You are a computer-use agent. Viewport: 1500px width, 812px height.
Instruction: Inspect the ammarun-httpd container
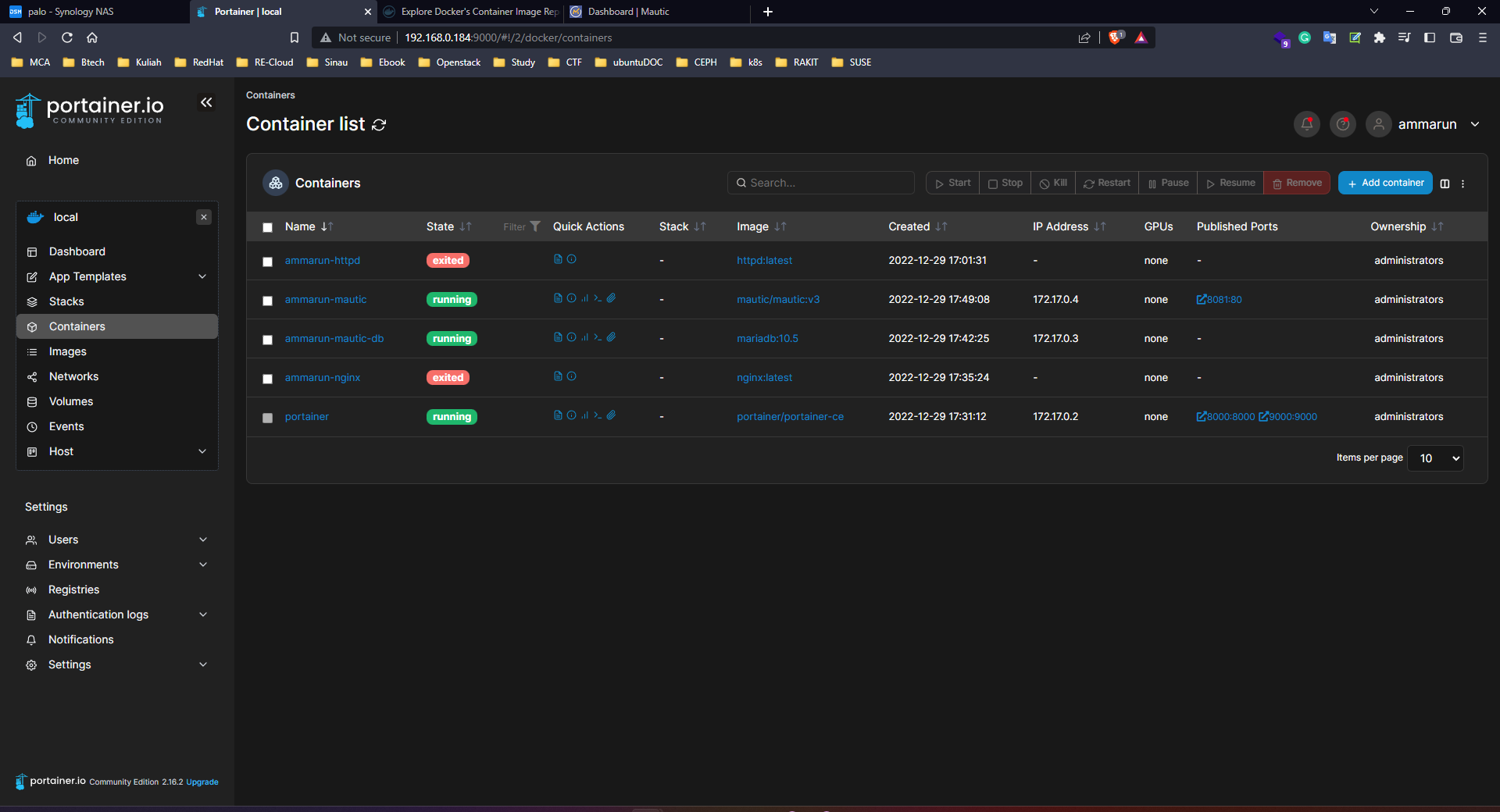click(x=571, y=259)
